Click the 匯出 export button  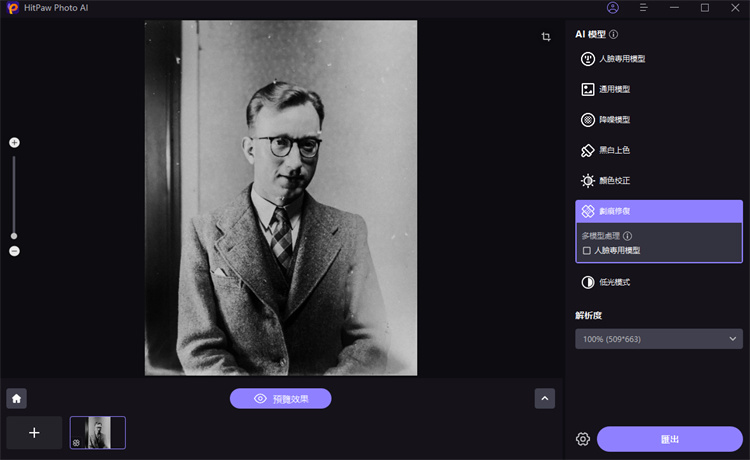point(670,439)
